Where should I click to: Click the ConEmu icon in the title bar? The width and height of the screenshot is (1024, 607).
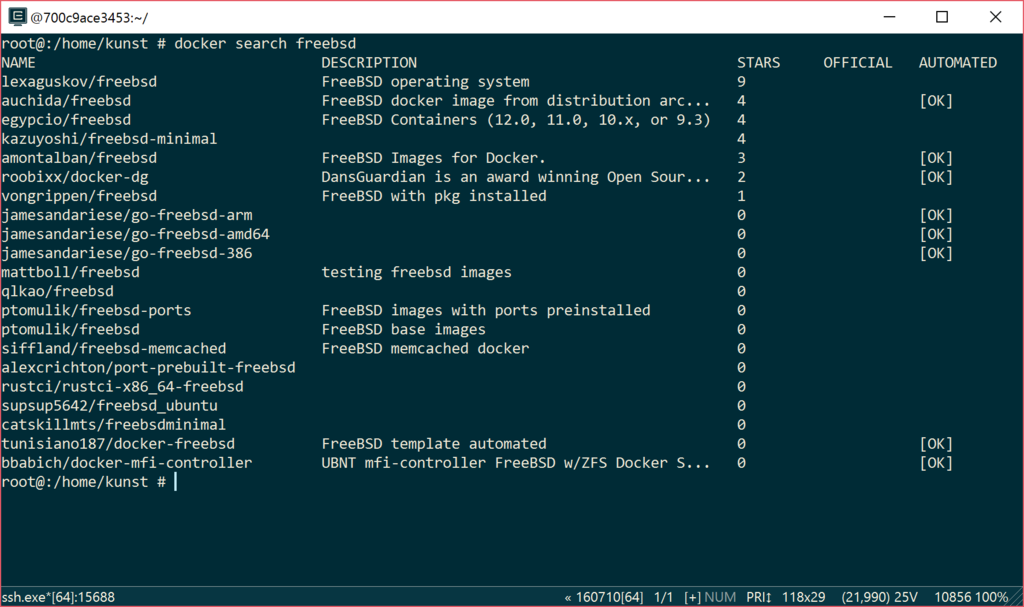point(13,17)
